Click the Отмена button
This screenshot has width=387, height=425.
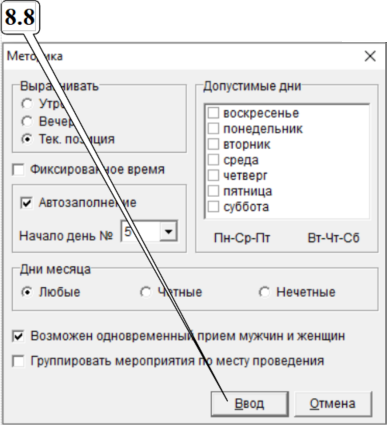(333, 404)
